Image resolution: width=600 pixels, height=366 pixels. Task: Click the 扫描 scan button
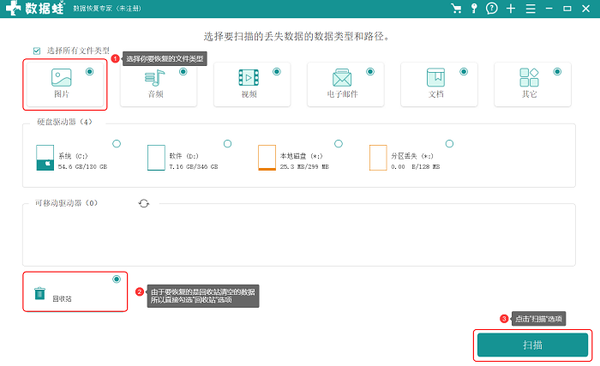[532, 345]
